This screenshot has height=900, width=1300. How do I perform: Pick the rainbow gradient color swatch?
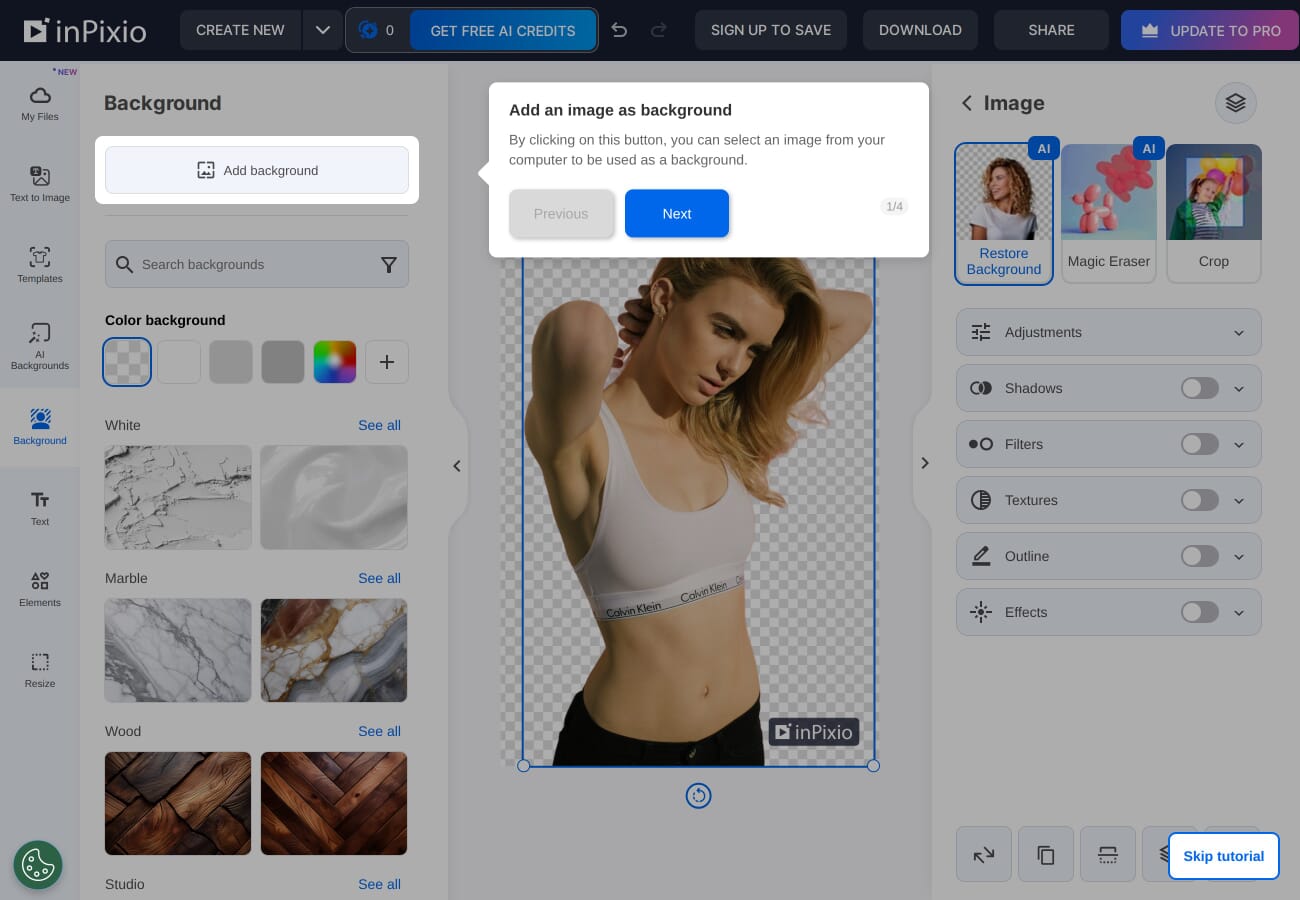pyautogui.click(x=335, y=362)
